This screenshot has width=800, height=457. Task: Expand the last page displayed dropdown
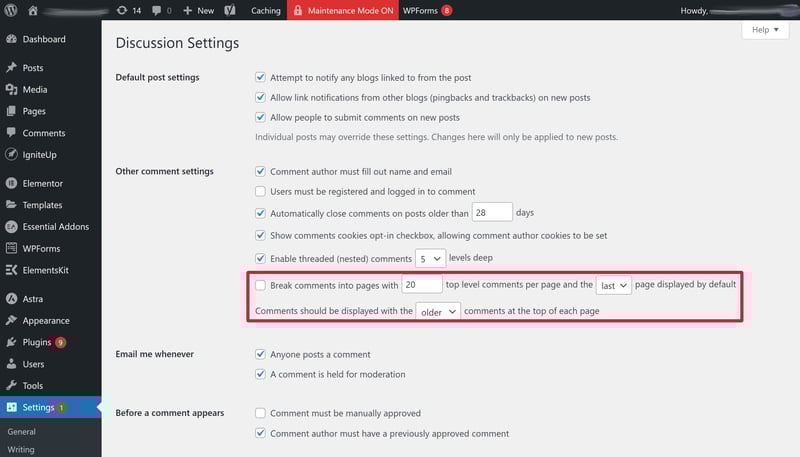(x=614, y=285)
